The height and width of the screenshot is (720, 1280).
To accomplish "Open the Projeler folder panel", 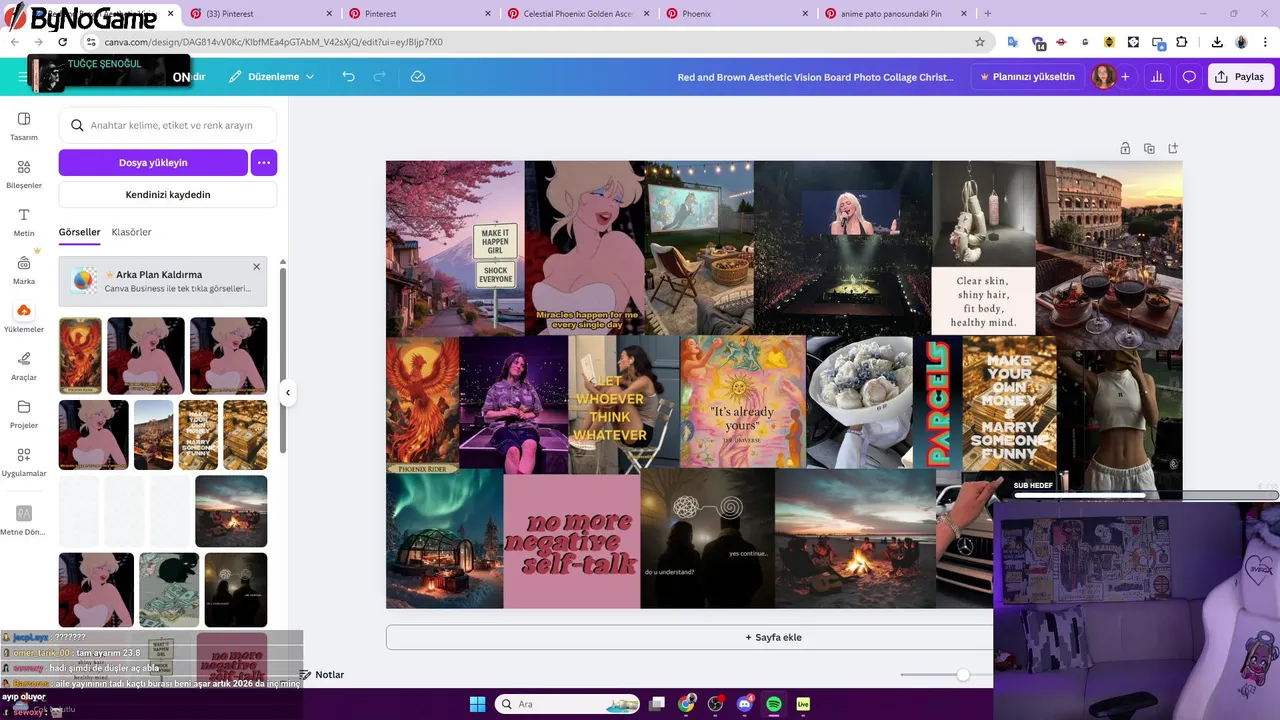I will coord(24,413).
